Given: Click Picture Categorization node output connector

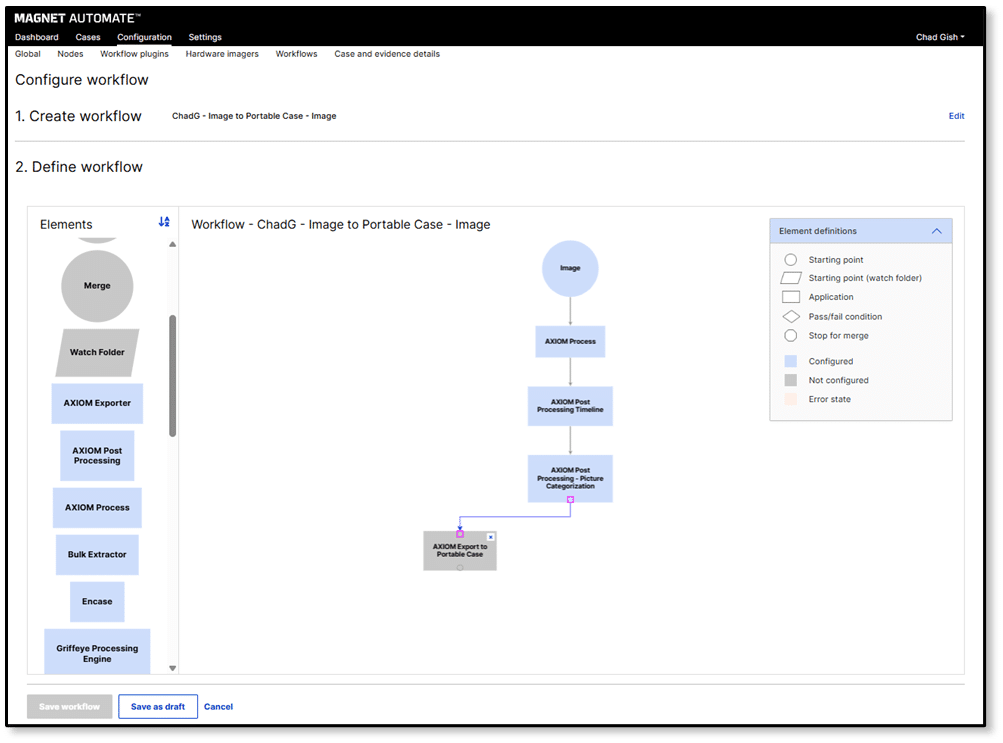Looking at the screenshot, I should coord(570,499).
